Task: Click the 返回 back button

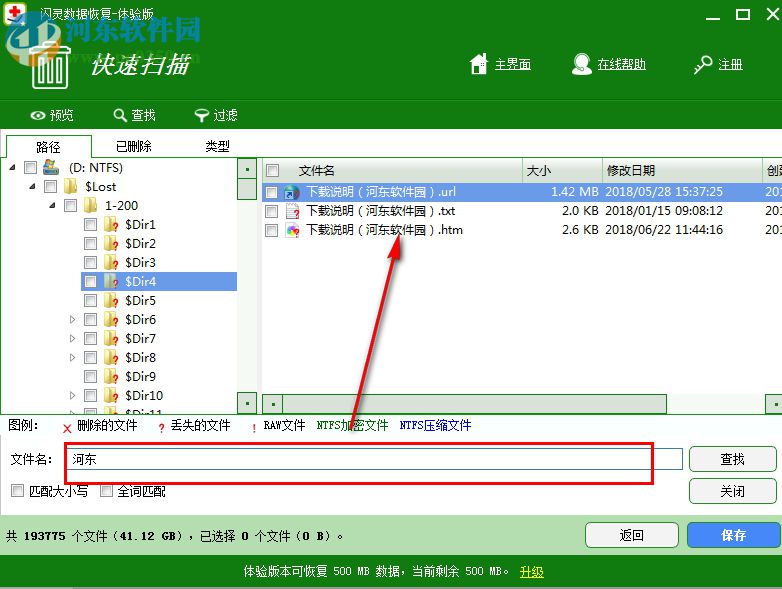Action: click(x=631, y=535)
